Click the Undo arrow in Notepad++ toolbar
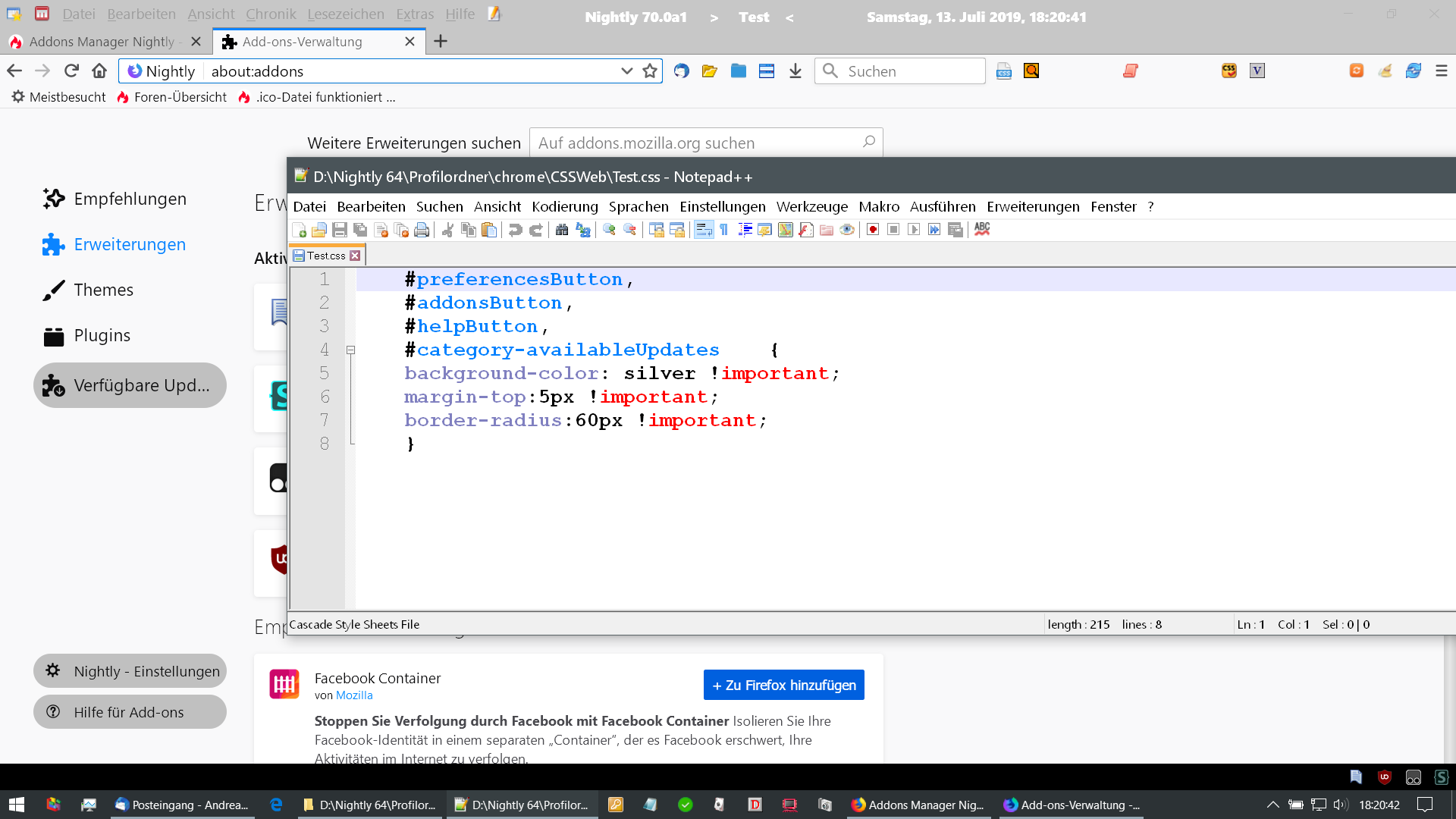 point(515,230)
